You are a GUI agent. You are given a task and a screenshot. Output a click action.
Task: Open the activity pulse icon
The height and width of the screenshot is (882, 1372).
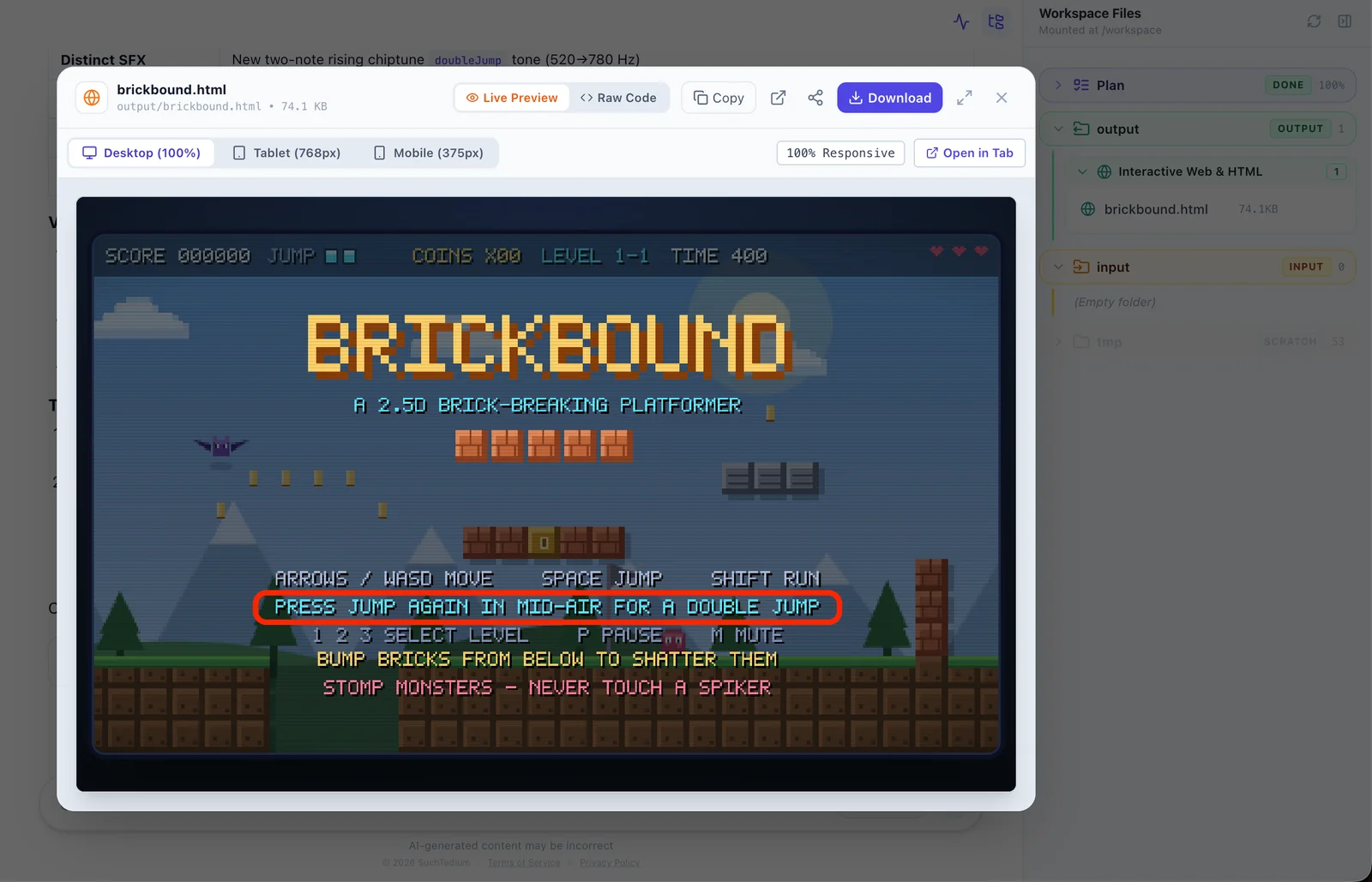tap(961, 21)
